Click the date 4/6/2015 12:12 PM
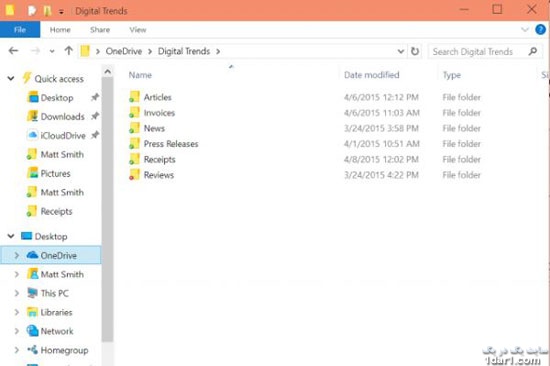This screenshot has height=366, width=550. point(381,97)
